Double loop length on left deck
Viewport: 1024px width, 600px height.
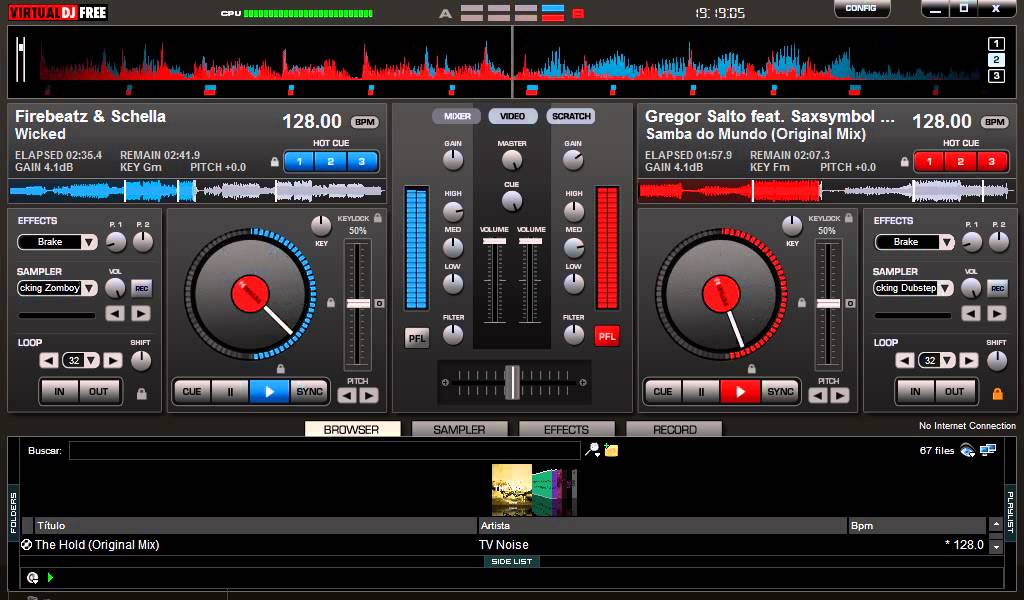(112, 360)
